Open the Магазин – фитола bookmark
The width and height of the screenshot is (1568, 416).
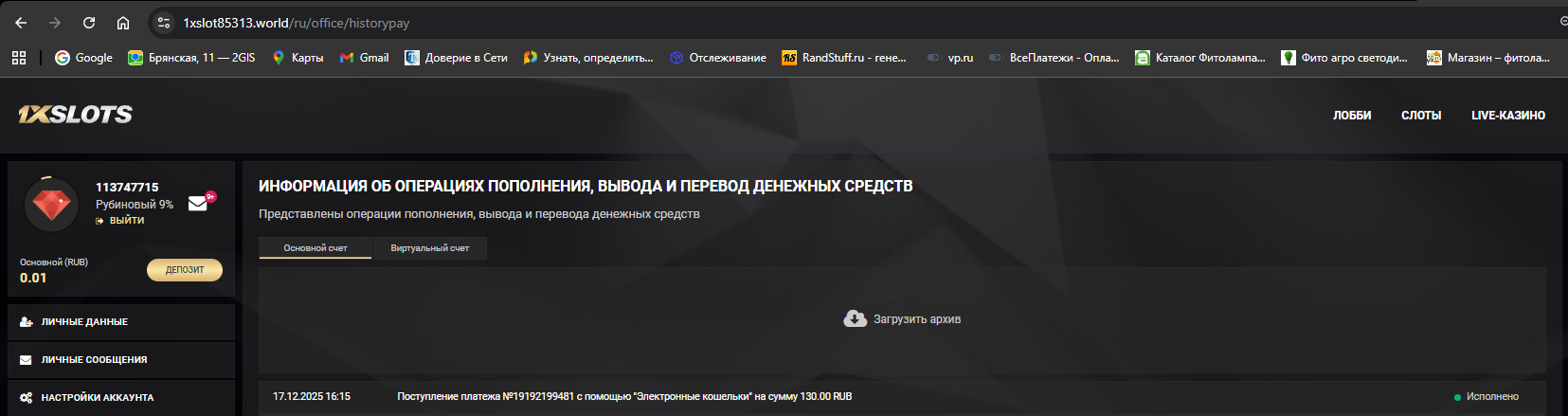click(x=1488, y=58)
